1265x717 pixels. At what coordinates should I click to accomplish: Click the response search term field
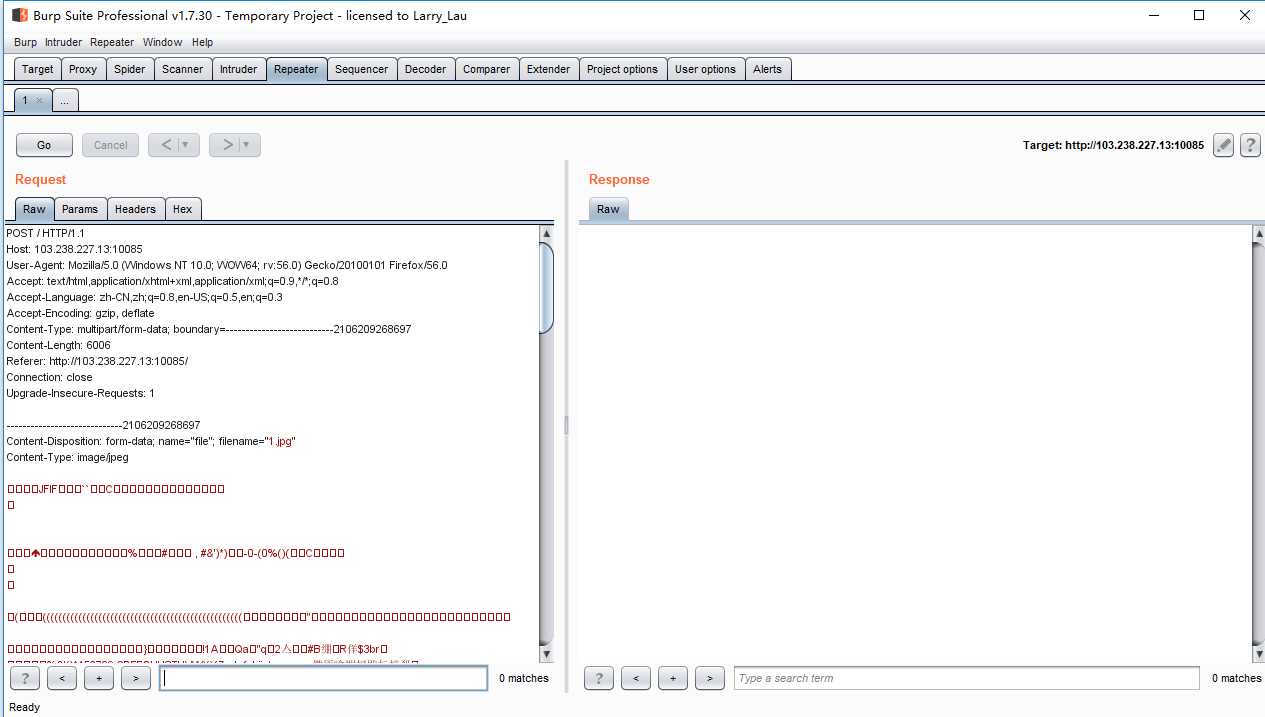pos(966,678)
